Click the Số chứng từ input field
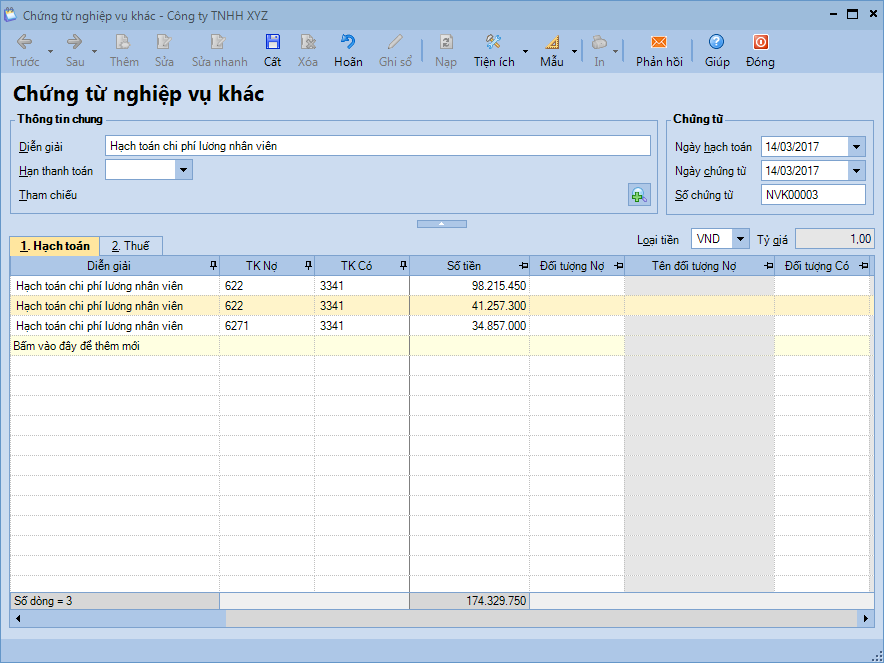The image size is (884, 663). click(x=812, y=195)
